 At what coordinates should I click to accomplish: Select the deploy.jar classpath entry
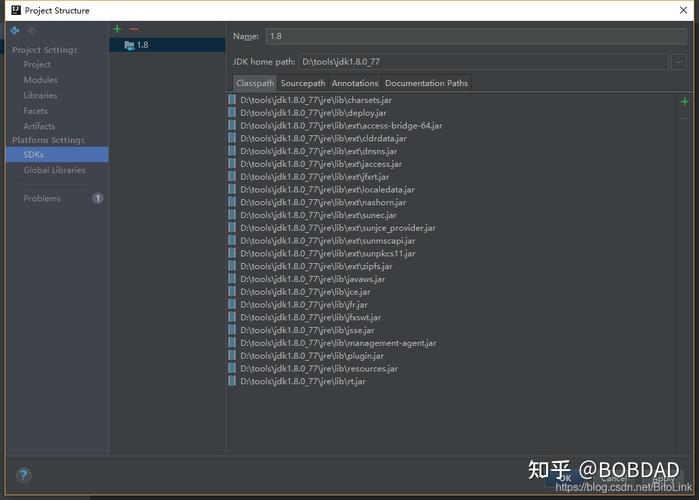pyautogui.click(x=313, y=113)
